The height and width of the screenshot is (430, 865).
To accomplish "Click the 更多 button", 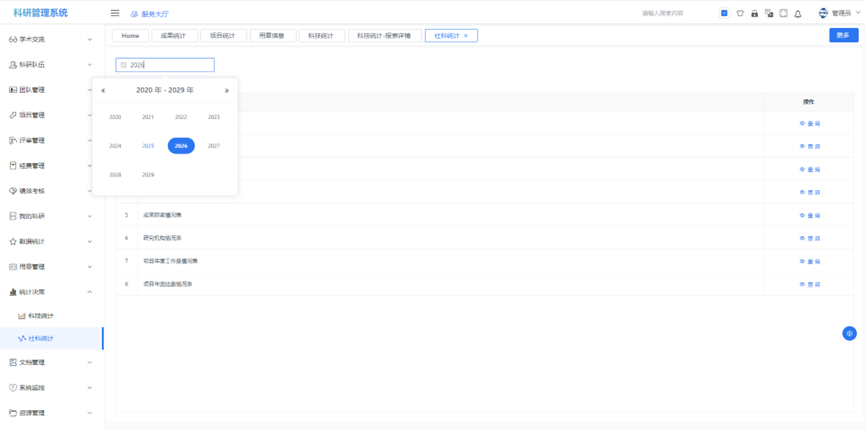I will 843,35.
